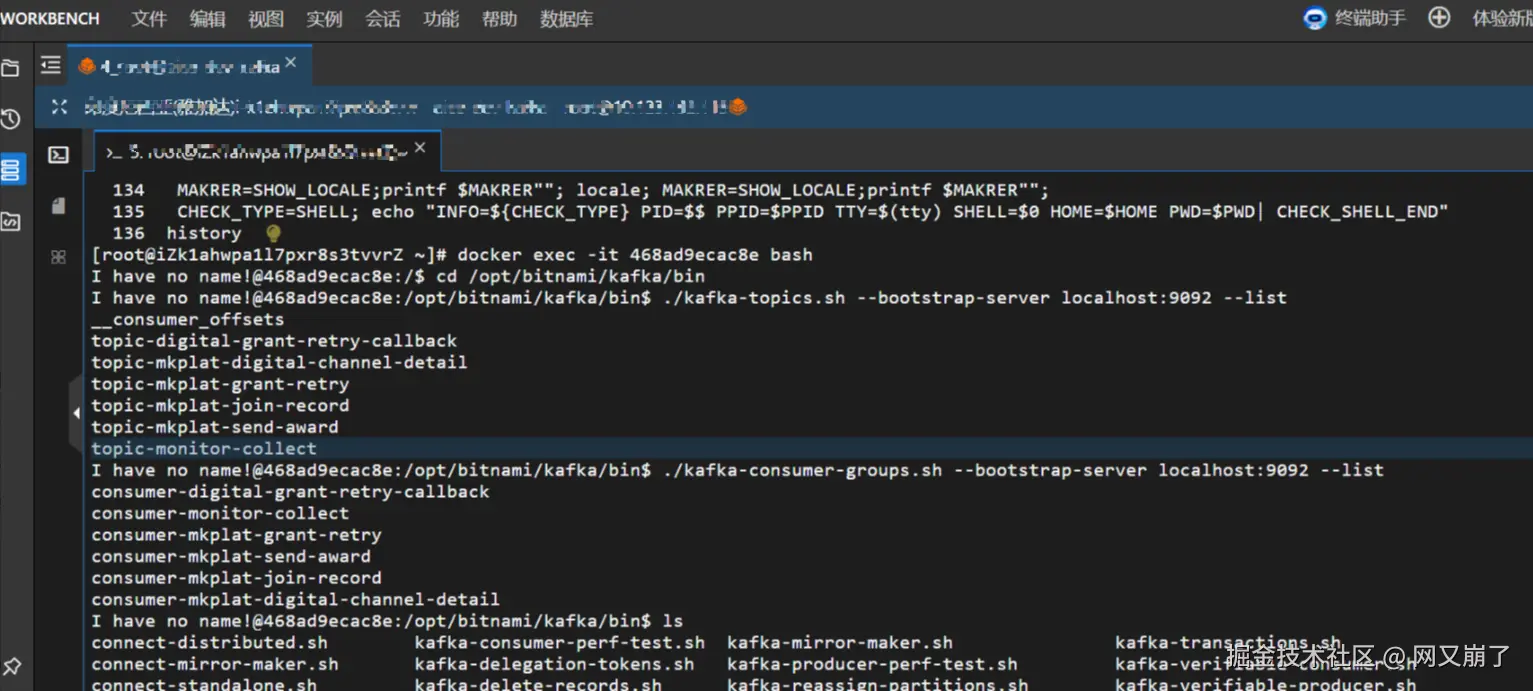Screen dimensions: 1533x691
Task: Open the folder icon in left sidebar
Action: 11,68
